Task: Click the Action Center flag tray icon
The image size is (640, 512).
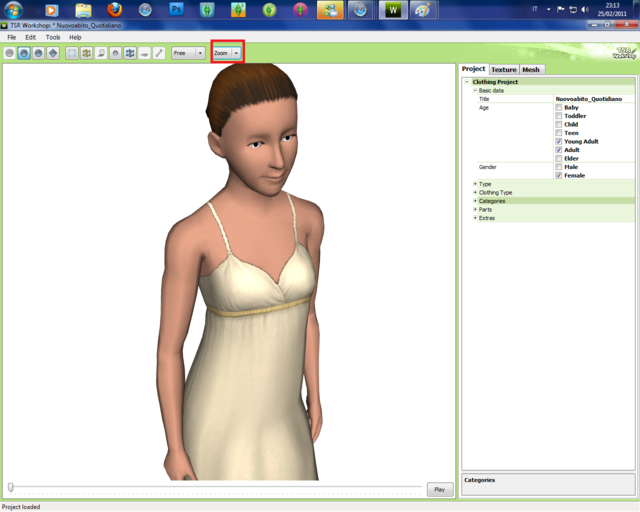Action: pos(561,9)
